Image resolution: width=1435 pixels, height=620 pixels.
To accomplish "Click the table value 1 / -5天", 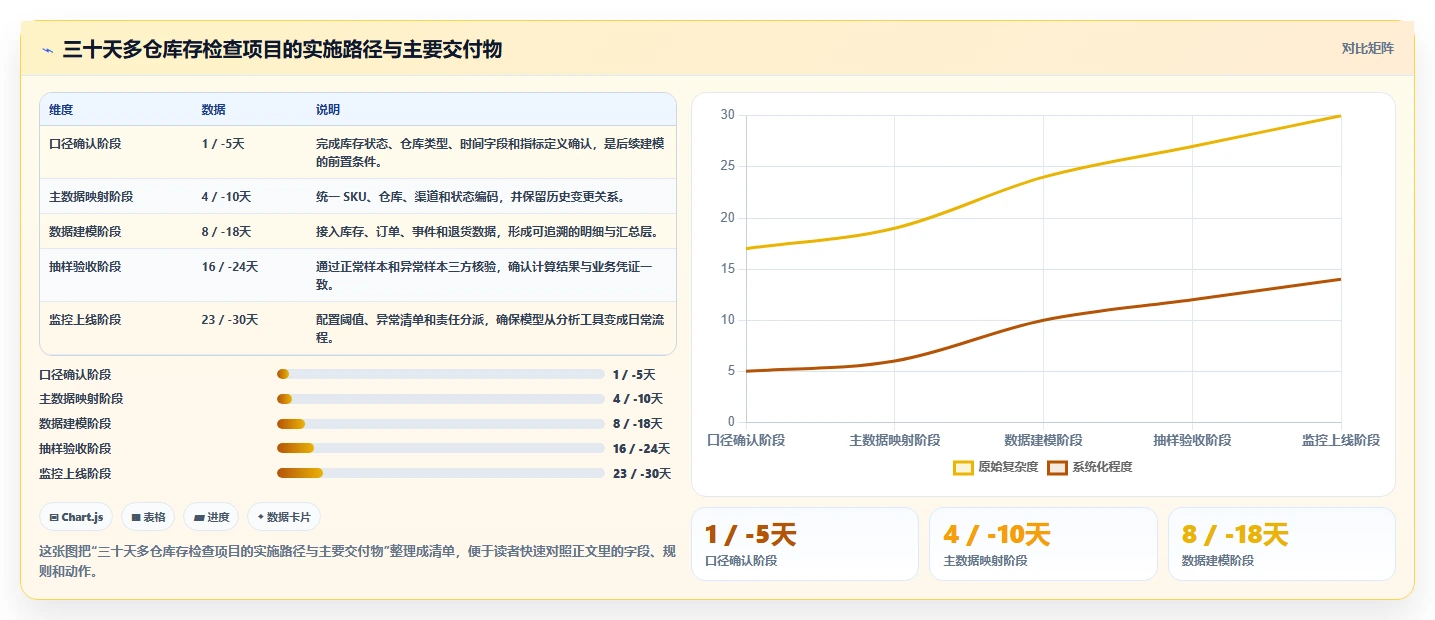I will point(223,144).
